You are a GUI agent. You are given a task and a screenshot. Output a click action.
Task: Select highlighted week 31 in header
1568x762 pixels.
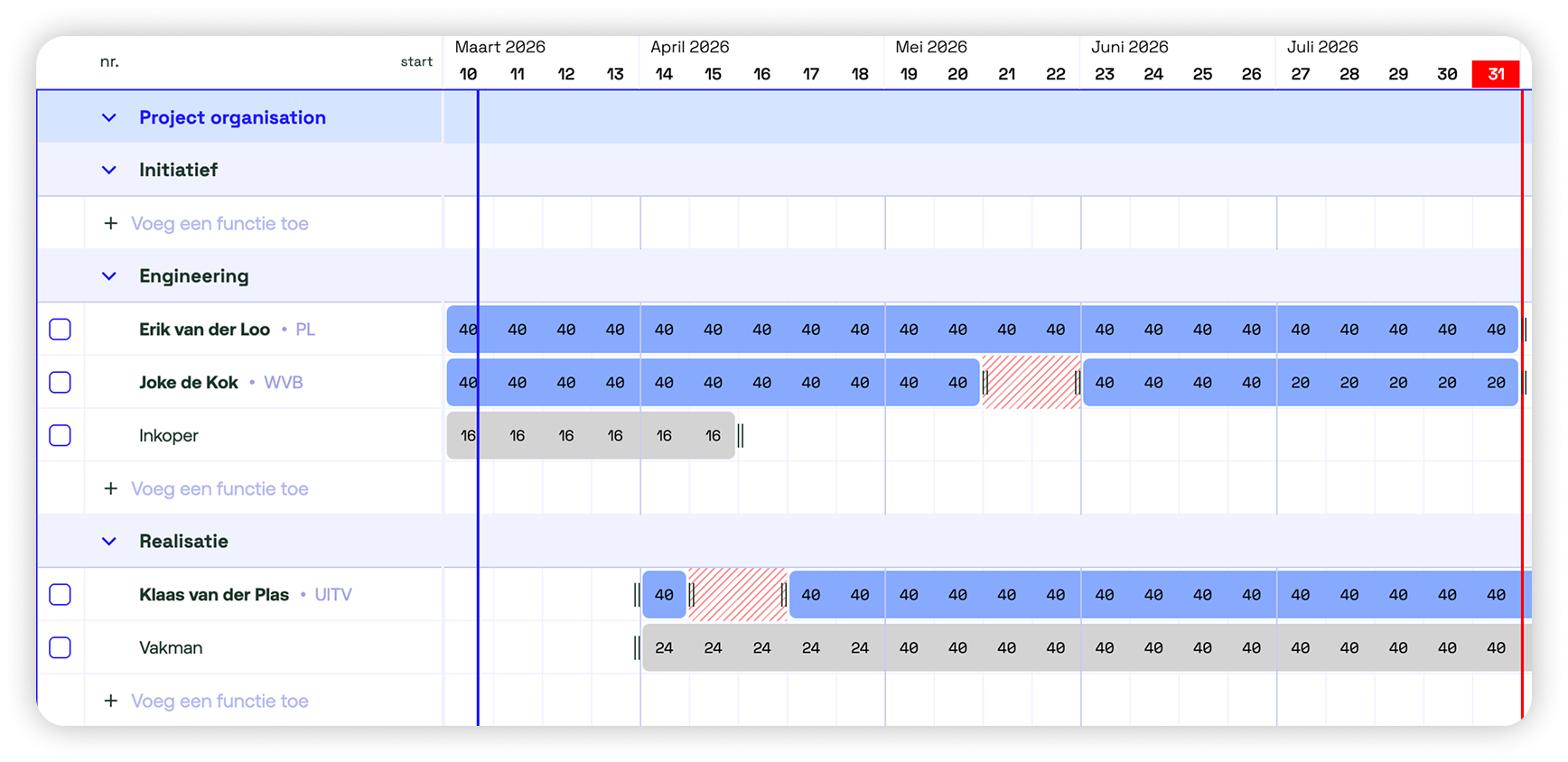pyautogui.click(x=1496, y=74)
